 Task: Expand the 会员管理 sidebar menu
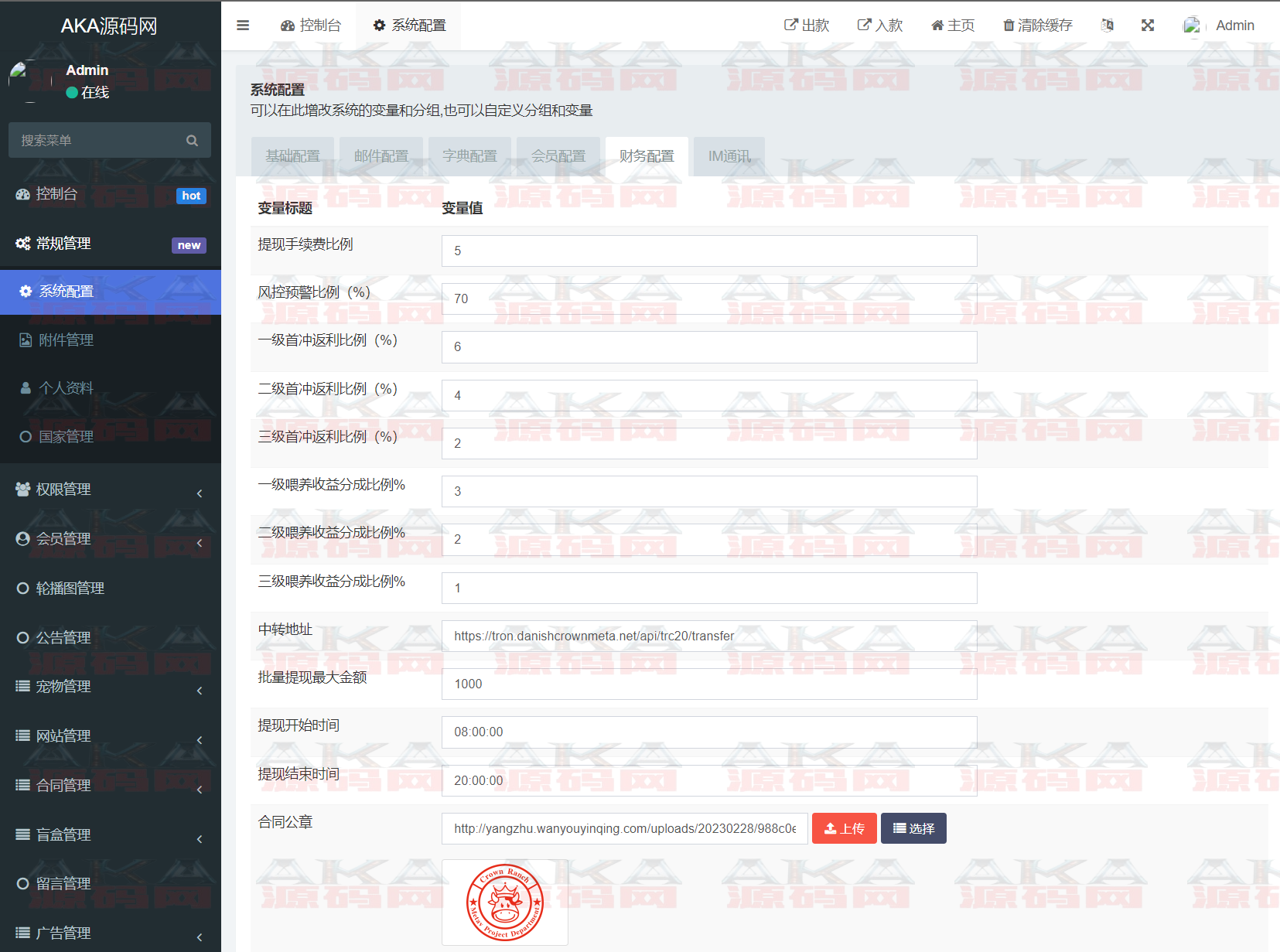coord(110,539)
